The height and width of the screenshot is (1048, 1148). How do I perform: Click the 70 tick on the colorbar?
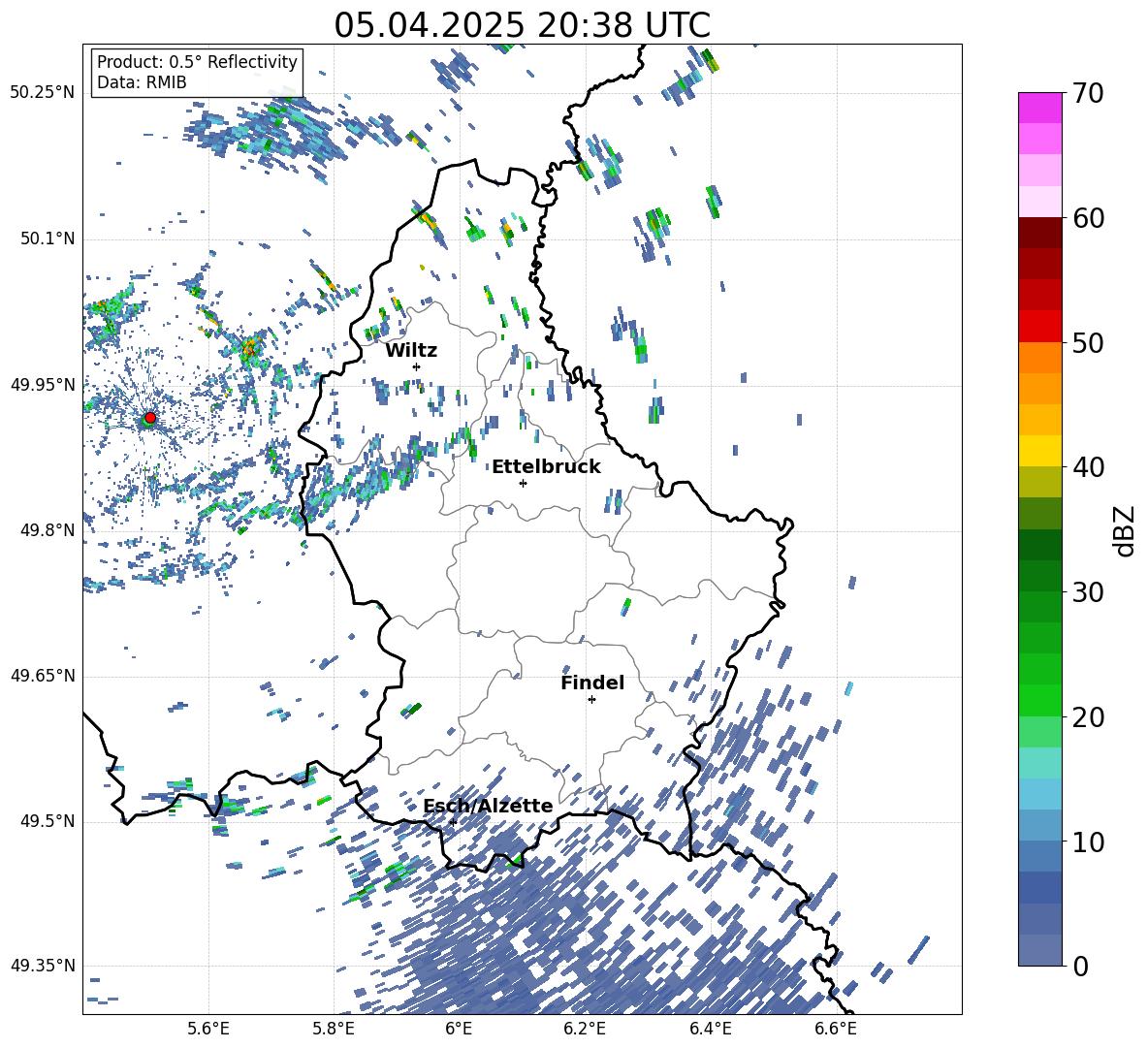point(1088,93)
